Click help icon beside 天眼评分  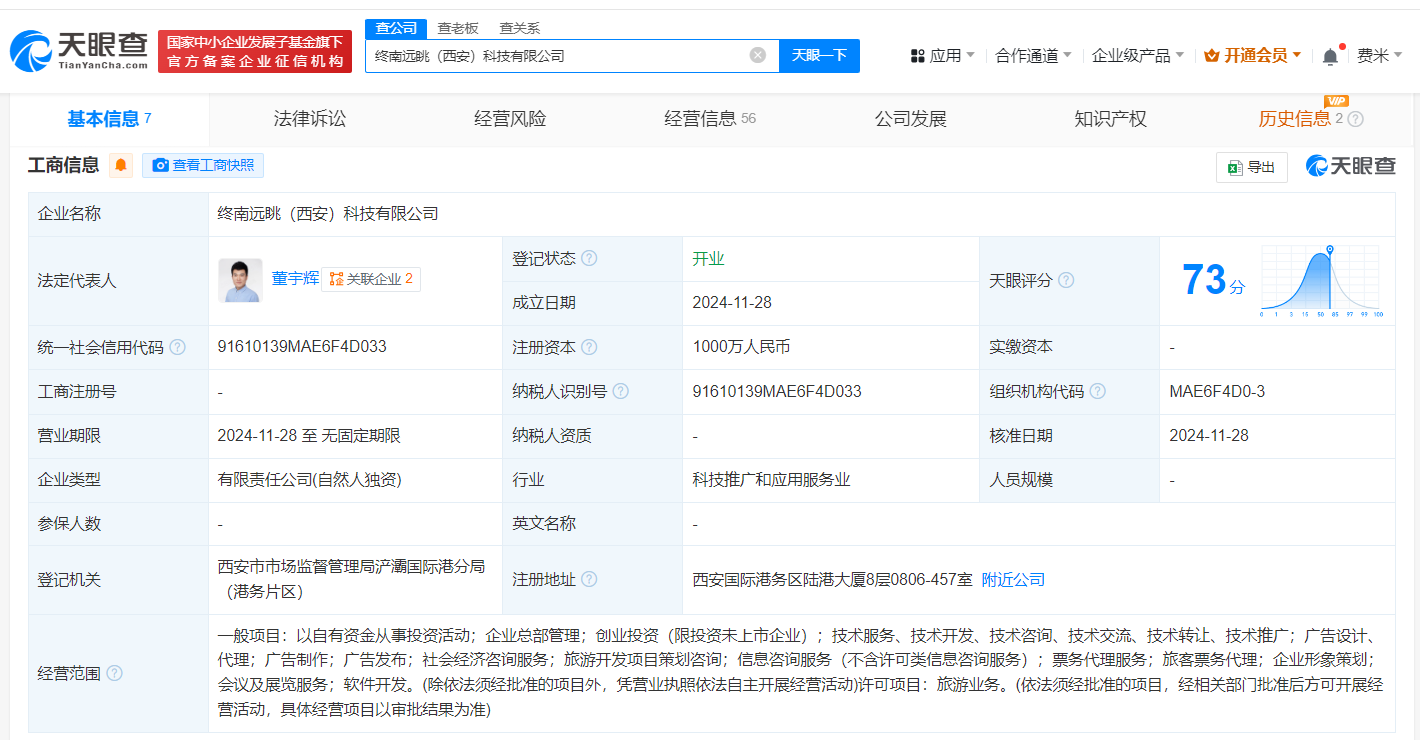[x=1066, y=280]
